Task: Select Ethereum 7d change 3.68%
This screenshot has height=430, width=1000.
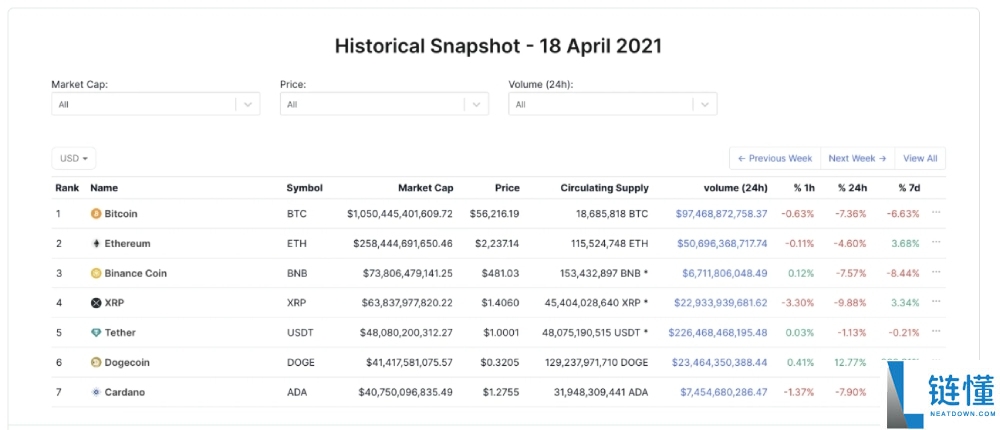Action: tap(906, 244)
